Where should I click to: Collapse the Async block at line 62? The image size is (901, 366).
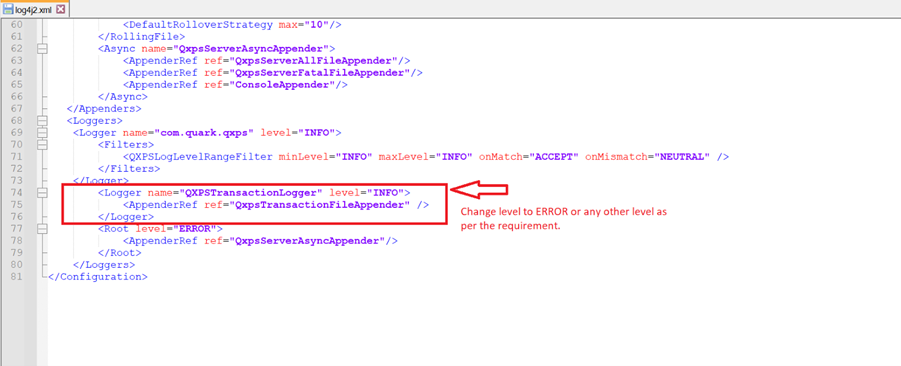pos(42,49)
